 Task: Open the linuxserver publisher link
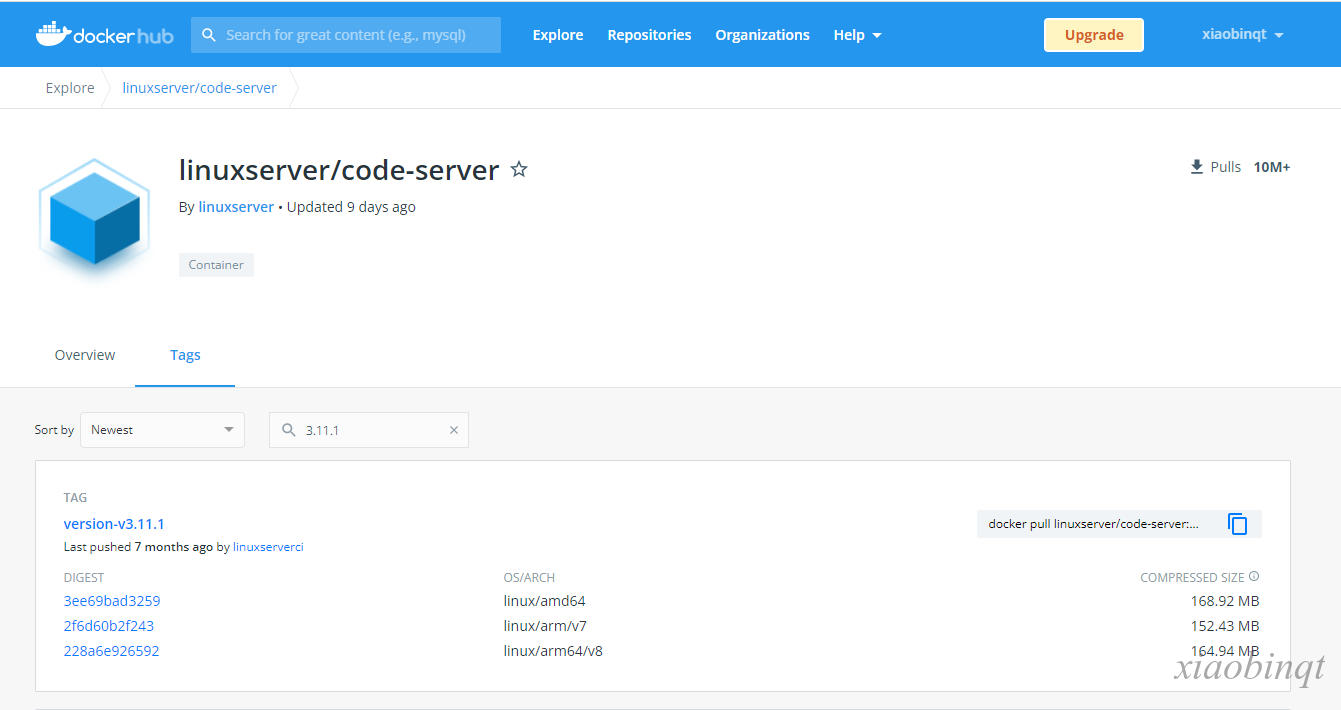click(x=236, y=207)
